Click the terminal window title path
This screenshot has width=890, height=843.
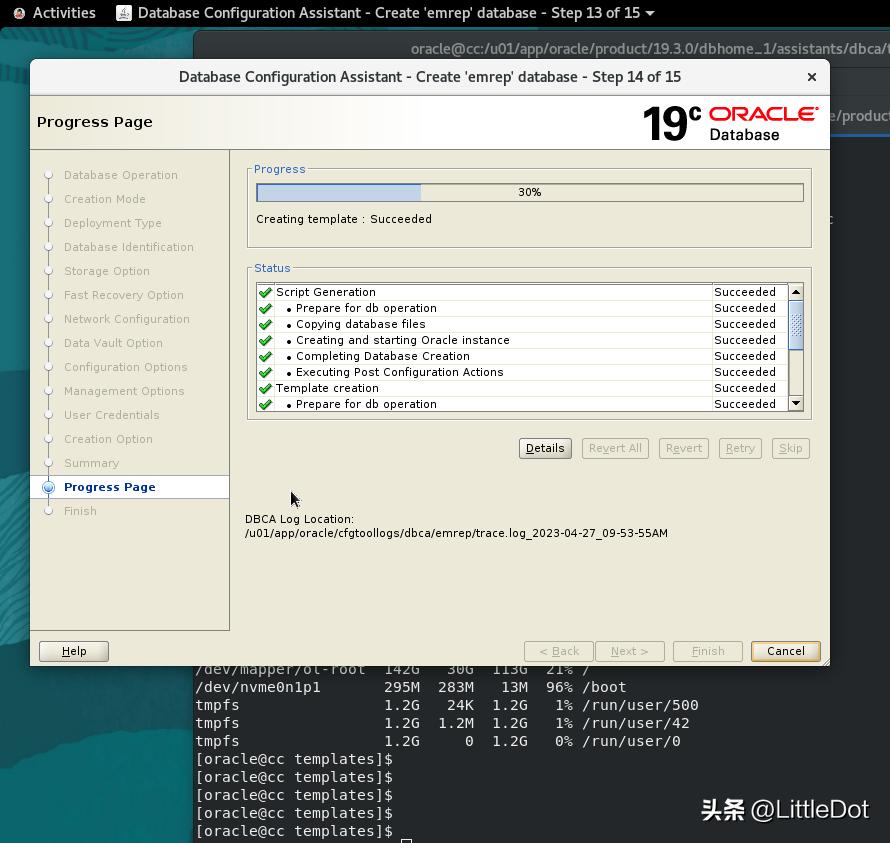click(x=650, y=49)
